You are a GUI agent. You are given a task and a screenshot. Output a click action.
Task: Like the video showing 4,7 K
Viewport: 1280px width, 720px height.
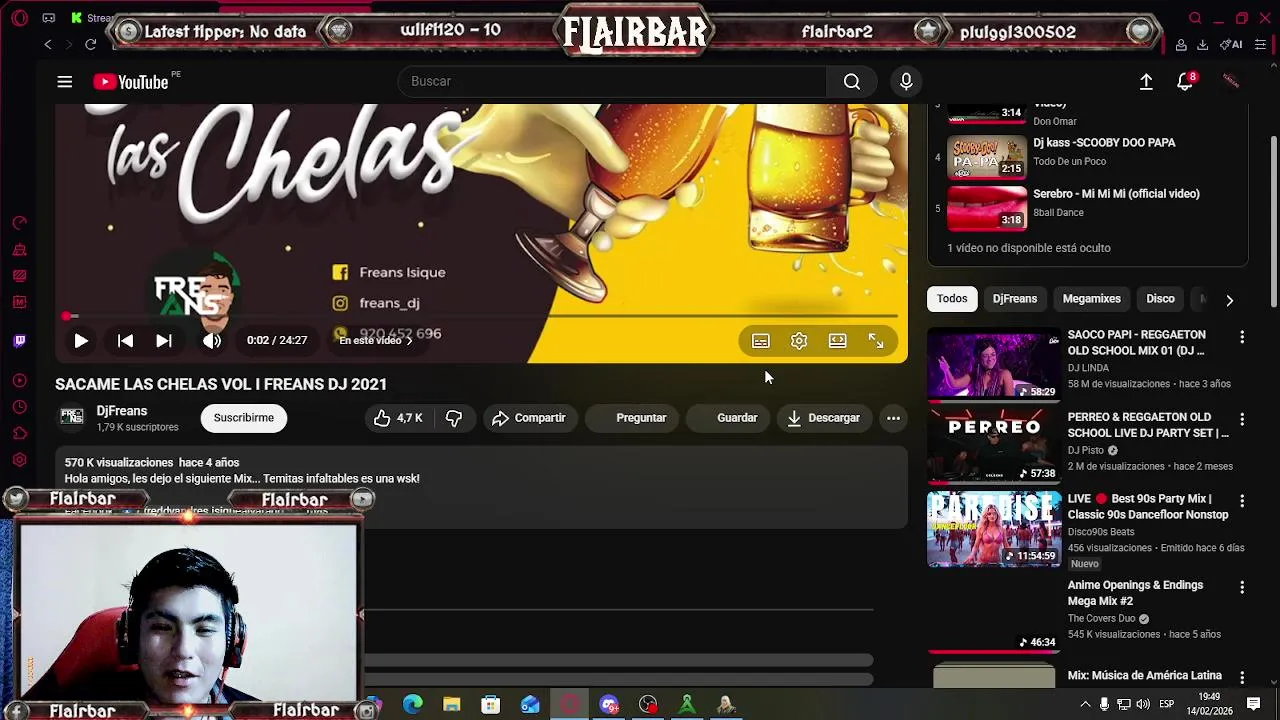click(398, 418)
